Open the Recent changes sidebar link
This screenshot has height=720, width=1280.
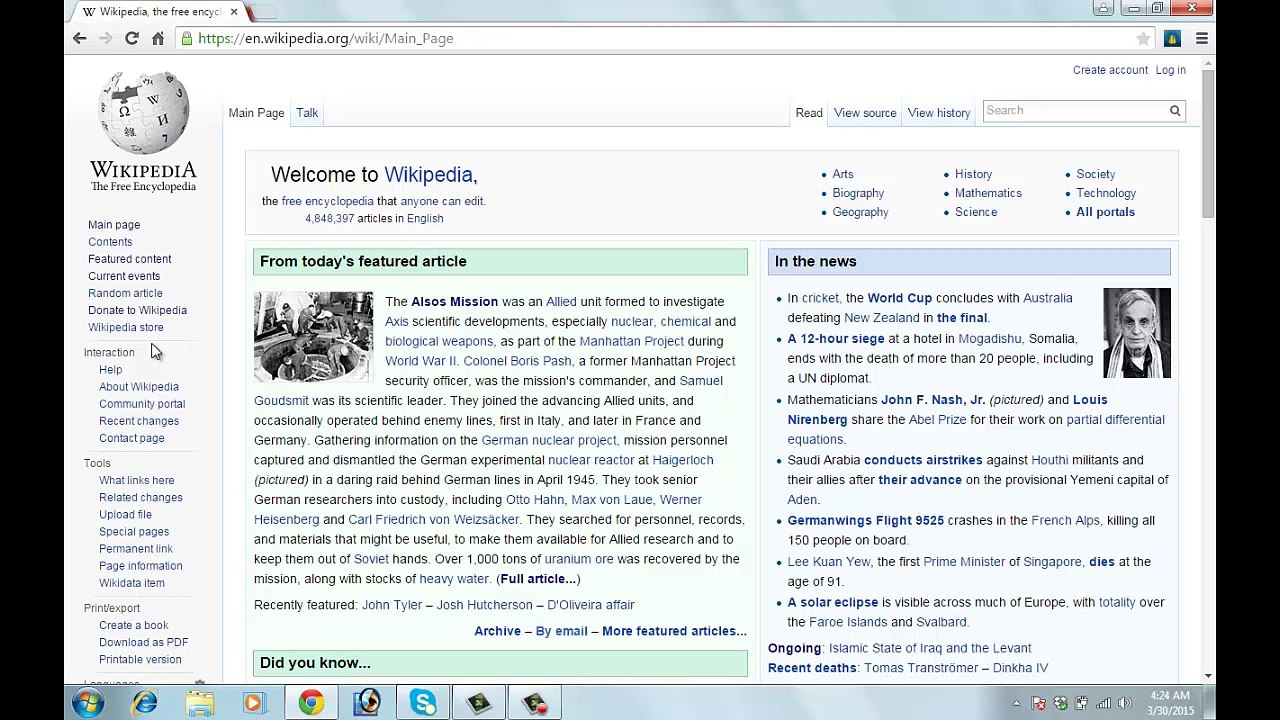[x=139, y=421]
